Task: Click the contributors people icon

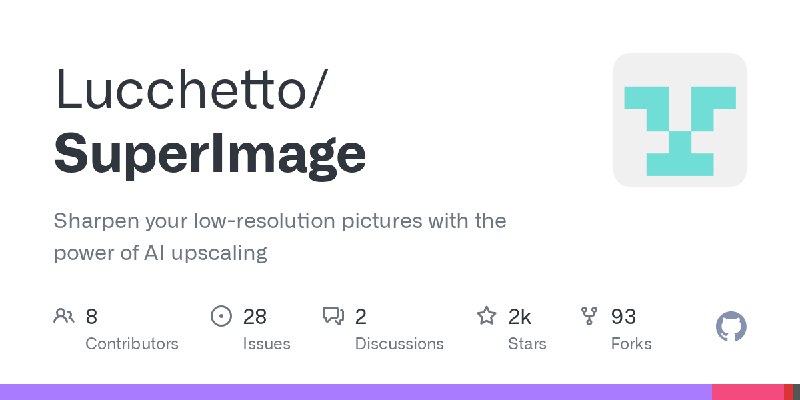Action: click(64, 317)
